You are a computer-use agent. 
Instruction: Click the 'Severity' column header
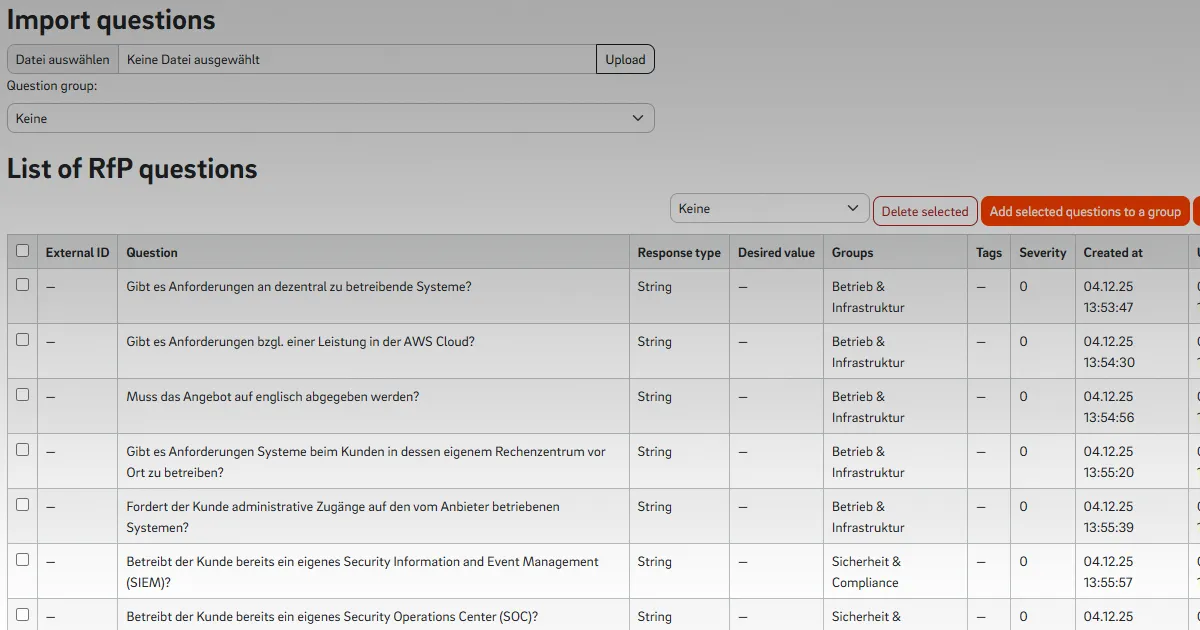1042,253
